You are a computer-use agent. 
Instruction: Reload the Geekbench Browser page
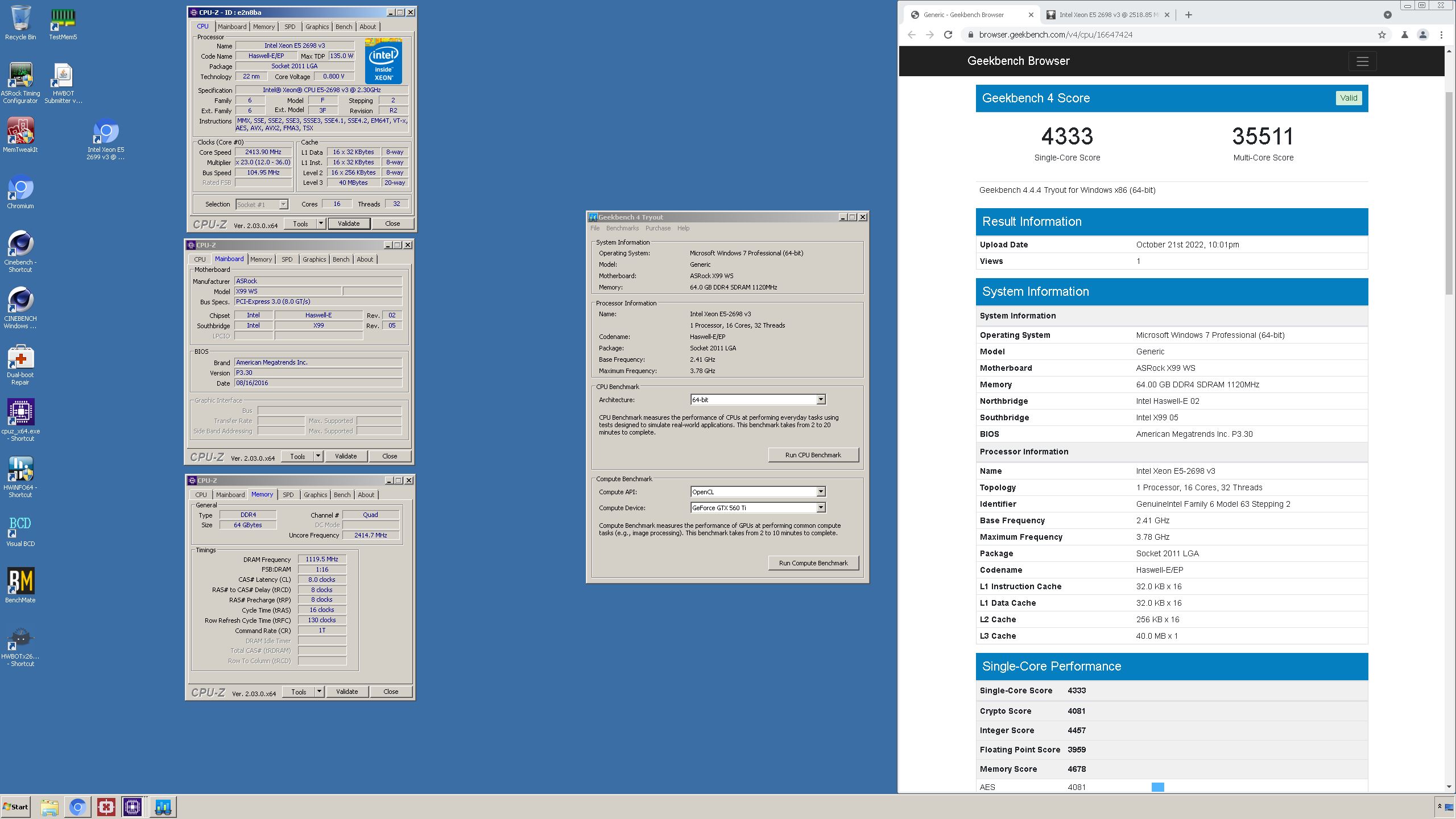948,35
